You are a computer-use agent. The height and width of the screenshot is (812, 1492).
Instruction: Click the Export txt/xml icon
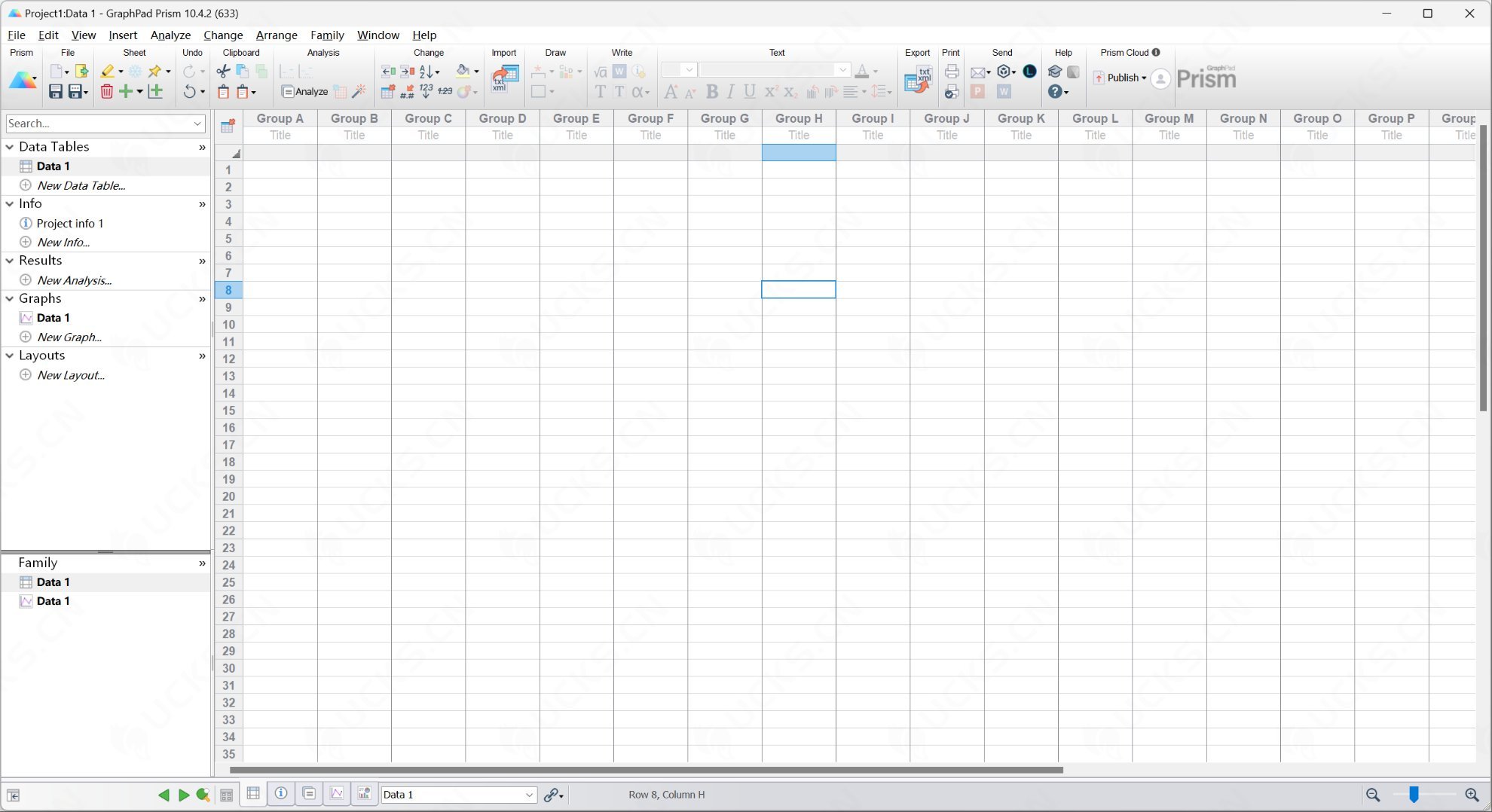coord(918,78)
